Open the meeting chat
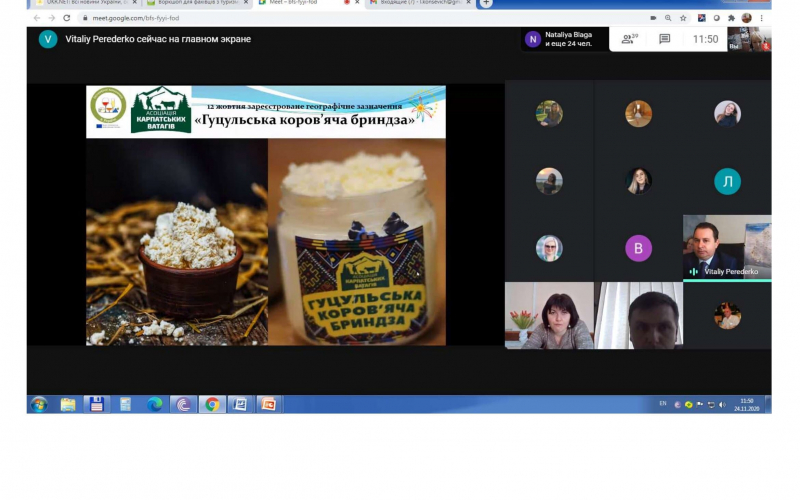Viewport: 800px width, 500px height. [x=664, y=39]
